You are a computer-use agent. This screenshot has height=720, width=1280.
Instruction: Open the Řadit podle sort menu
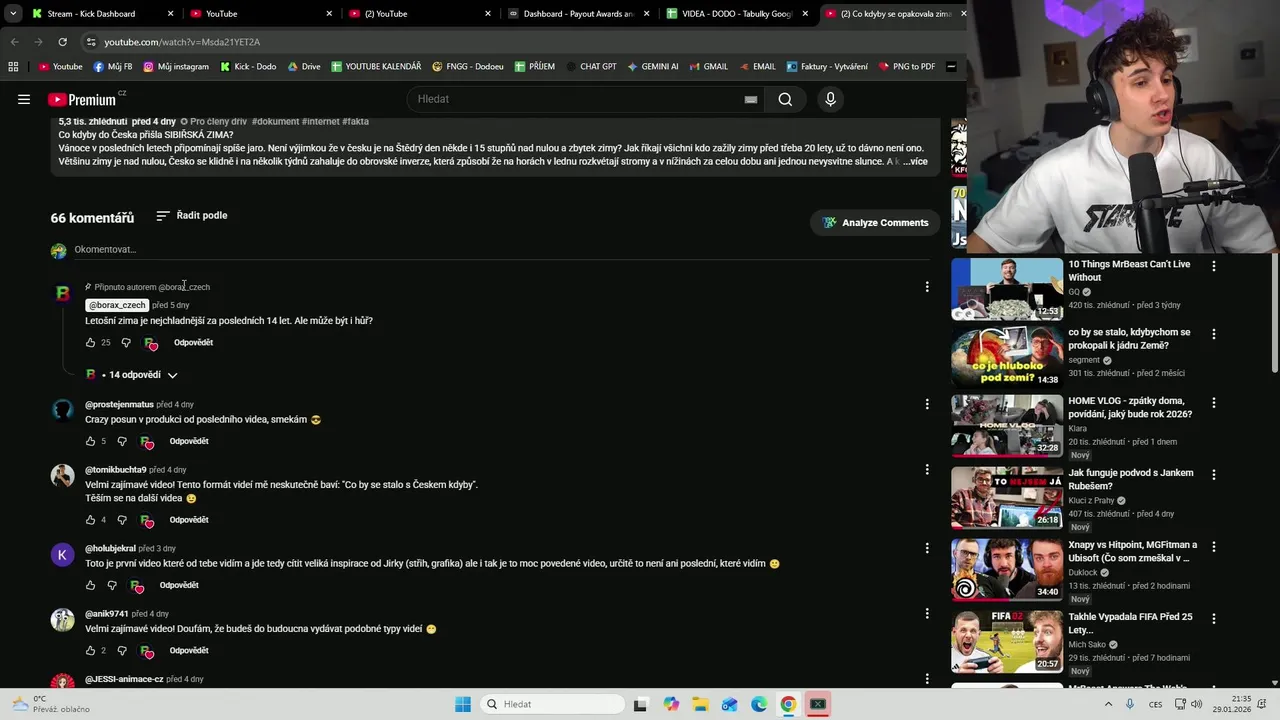point(192,216)
